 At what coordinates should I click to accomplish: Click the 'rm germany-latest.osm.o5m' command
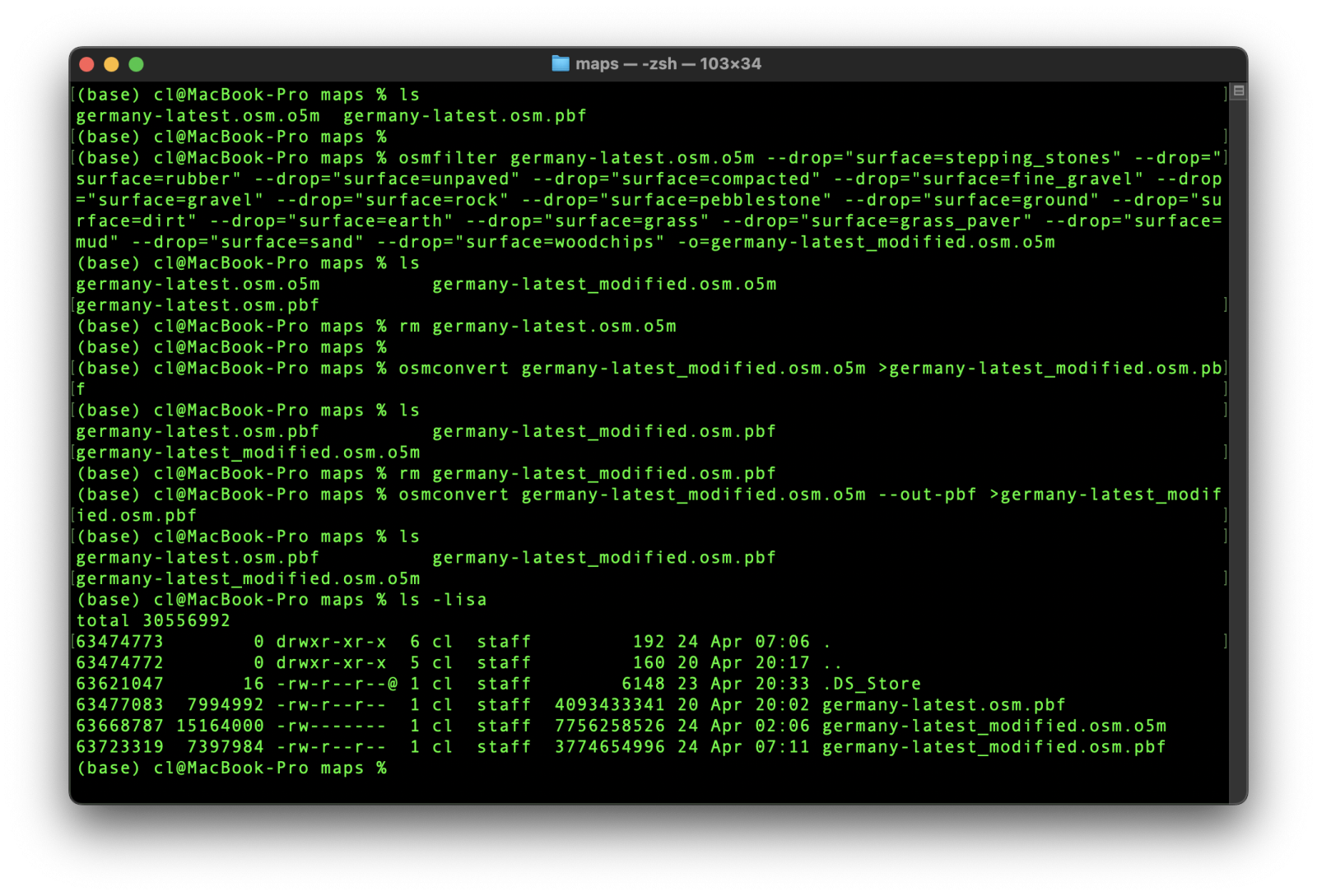point(538,327)
